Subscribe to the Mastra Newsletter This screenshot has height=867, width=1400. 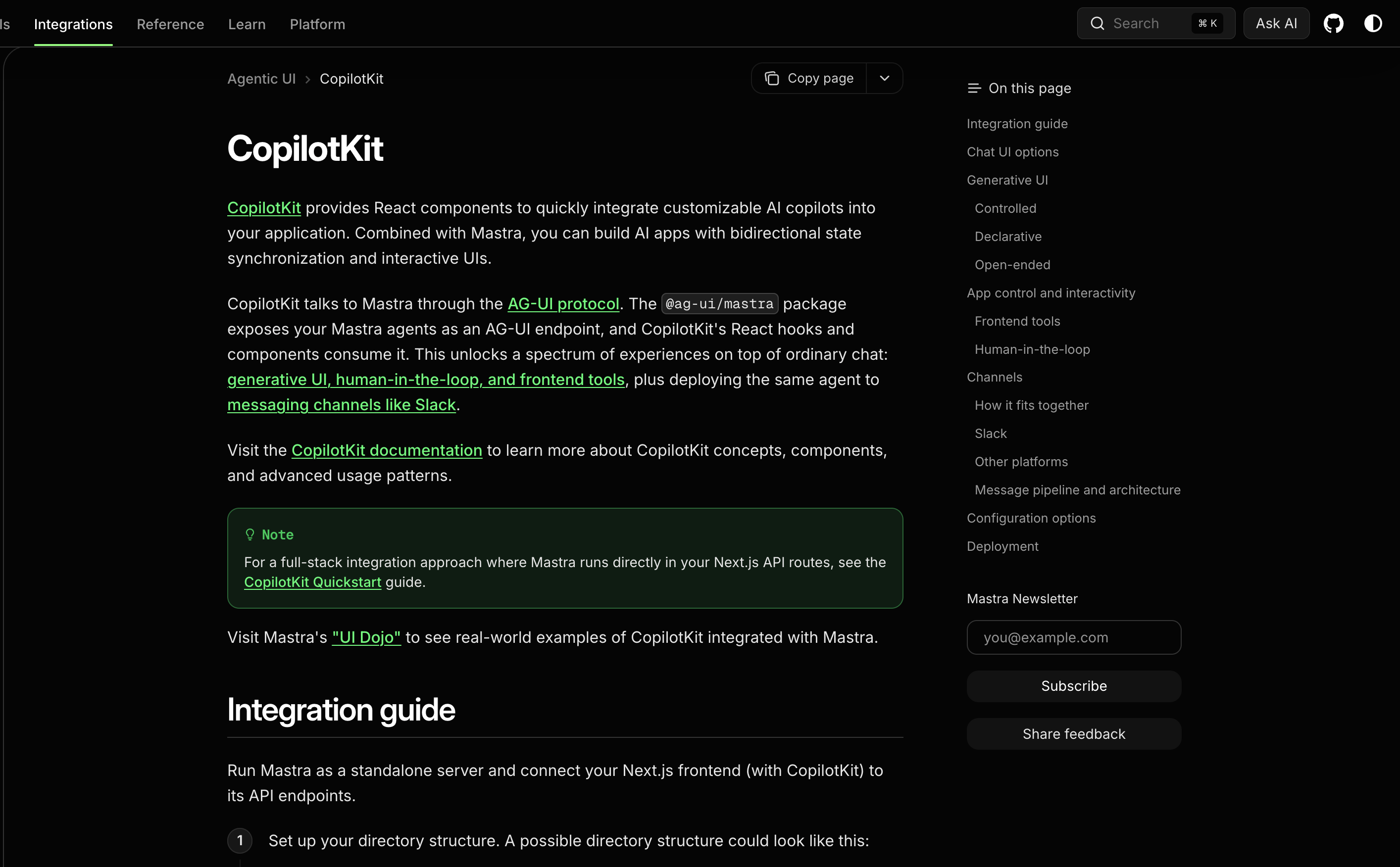(x=1074, y=686)
